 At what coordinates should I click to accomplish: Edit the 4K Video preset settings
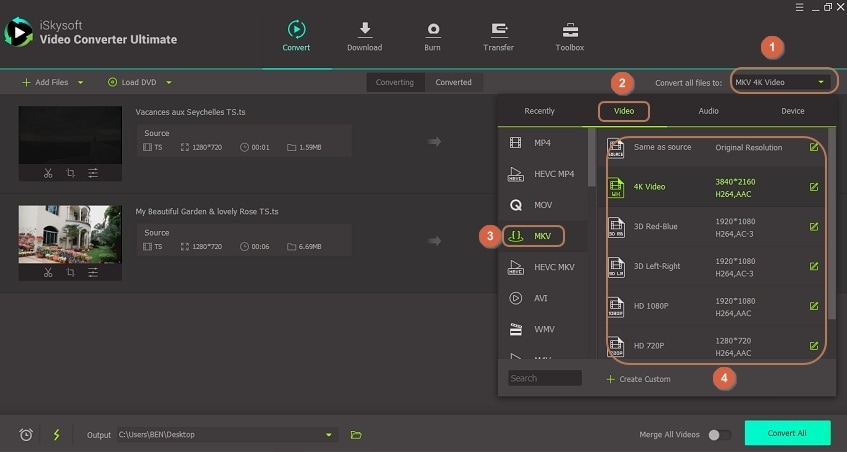point(814,187)
